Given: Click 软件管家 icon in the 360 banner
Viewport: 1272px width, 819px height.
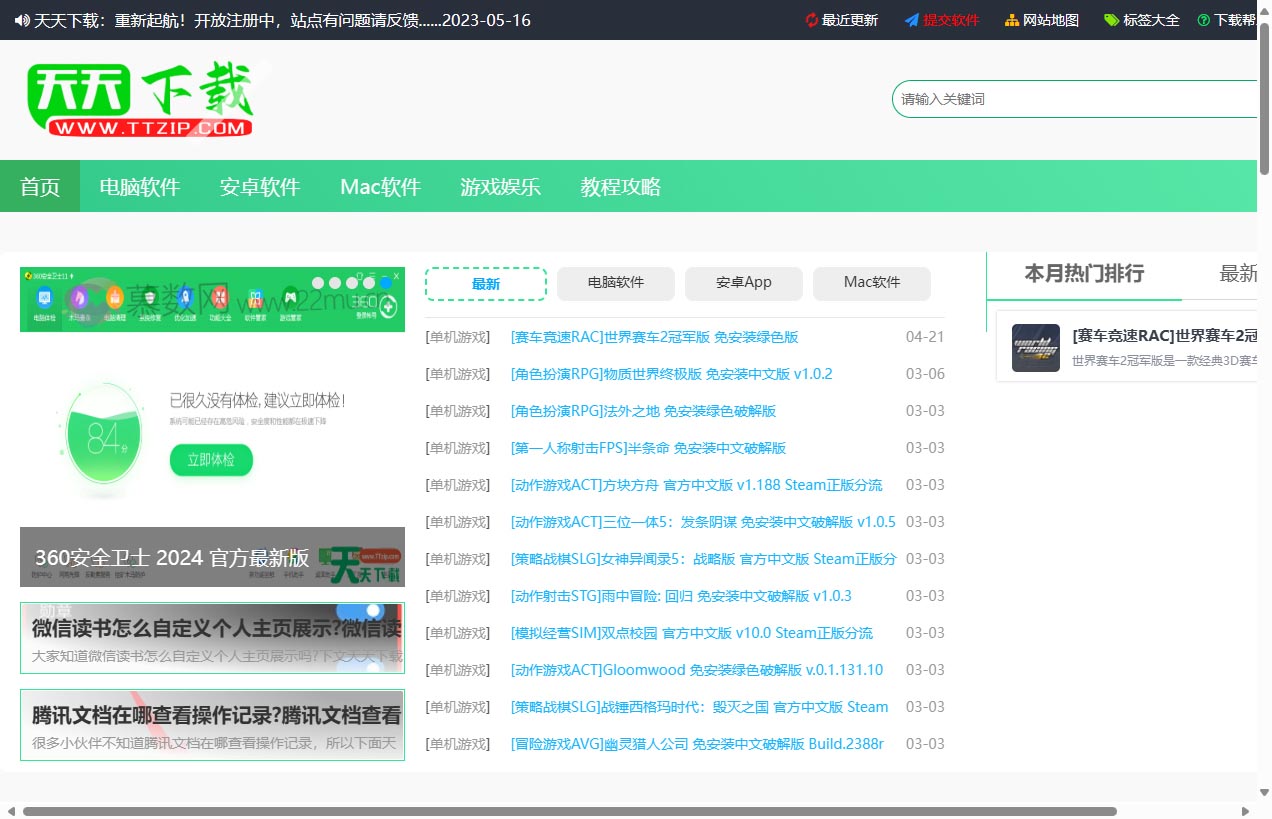Looking at the screenshot, I should pyautogui.click(x=255, y=296).
